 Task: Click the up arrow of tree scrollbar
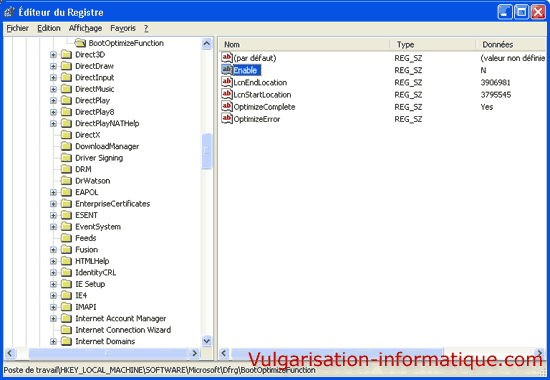pos(207,44)
